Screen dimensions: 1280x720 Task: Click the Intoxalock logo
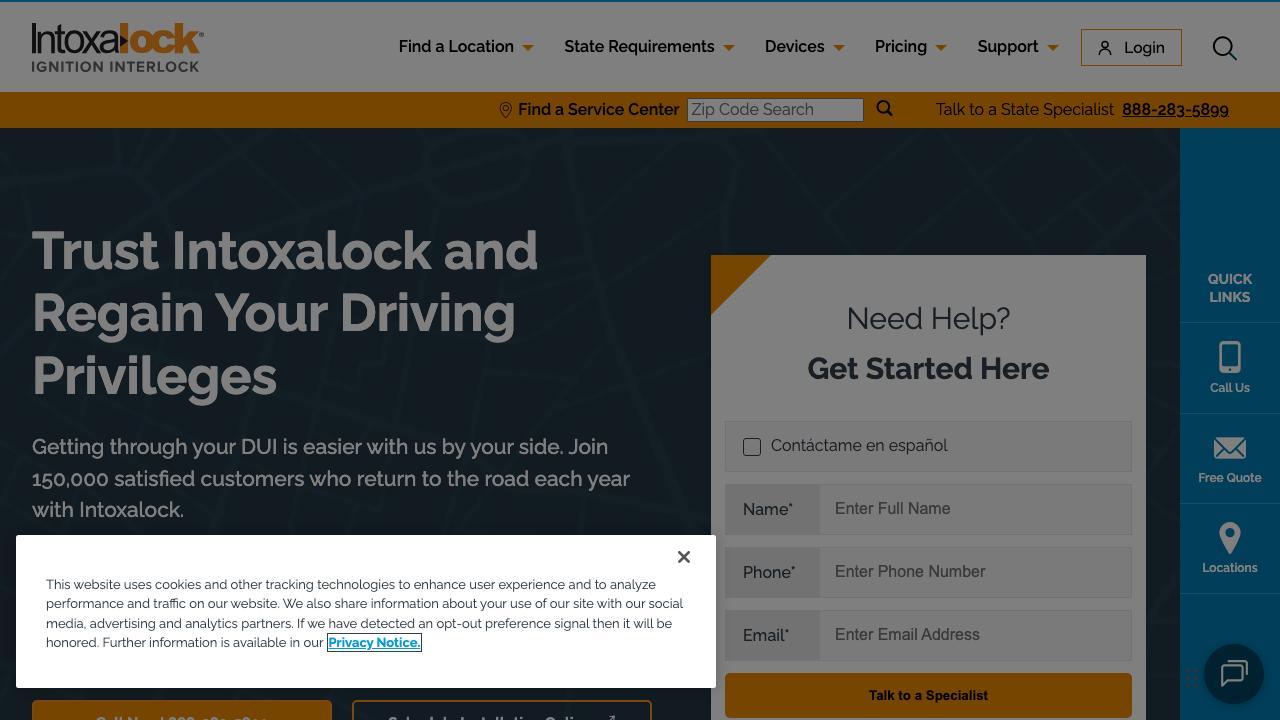pos(118,47)
